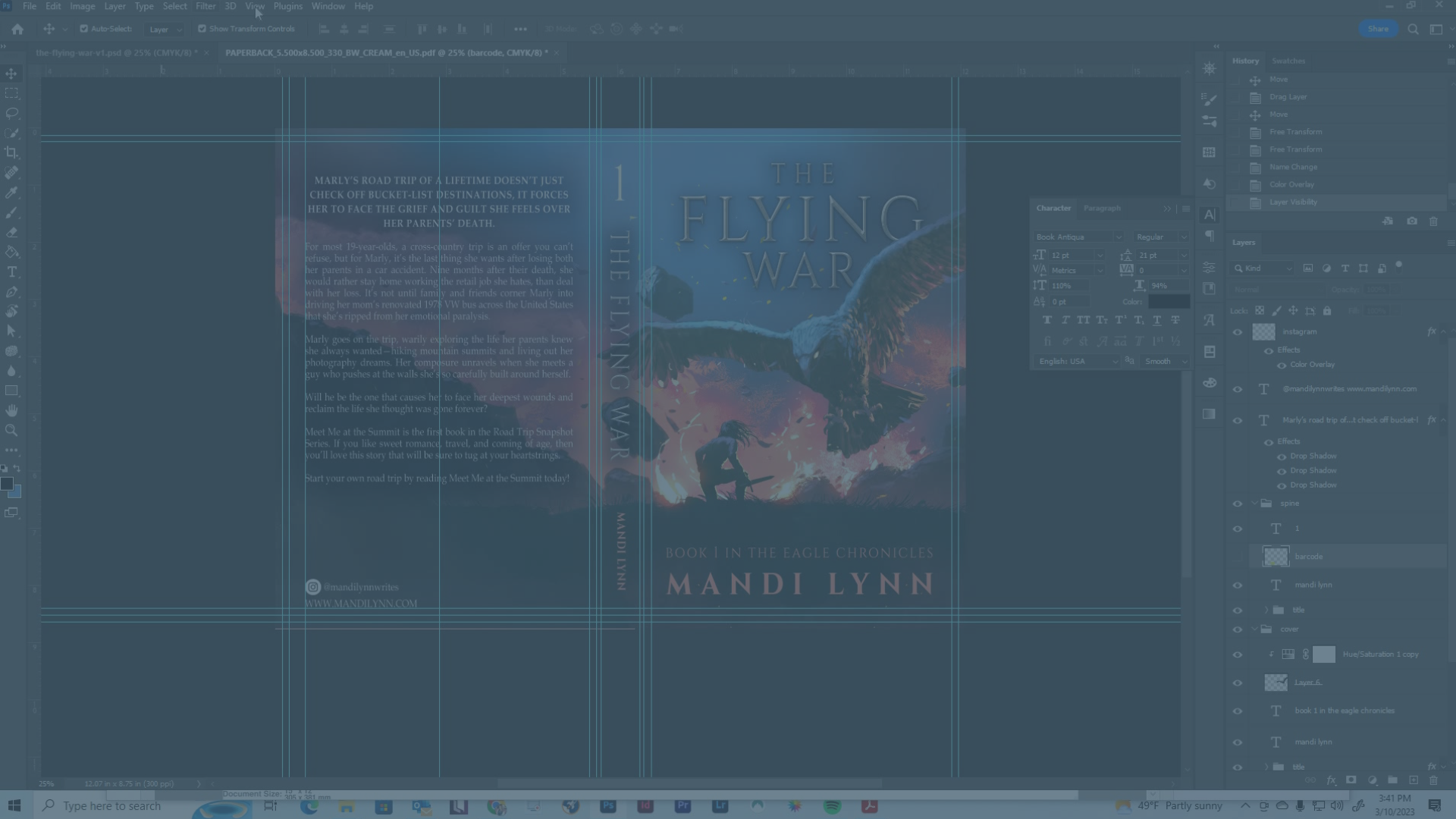
Task: Click the text Color swatch in Character panel
Action: pyautogui.click(x=1169, y=302)
